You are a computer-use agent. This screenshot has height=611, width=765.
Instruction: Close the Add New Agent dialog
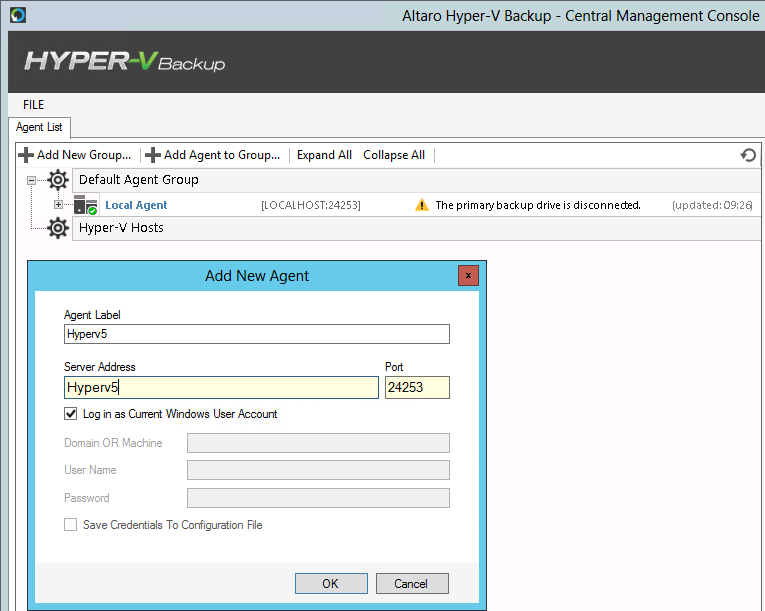(468, 276)
